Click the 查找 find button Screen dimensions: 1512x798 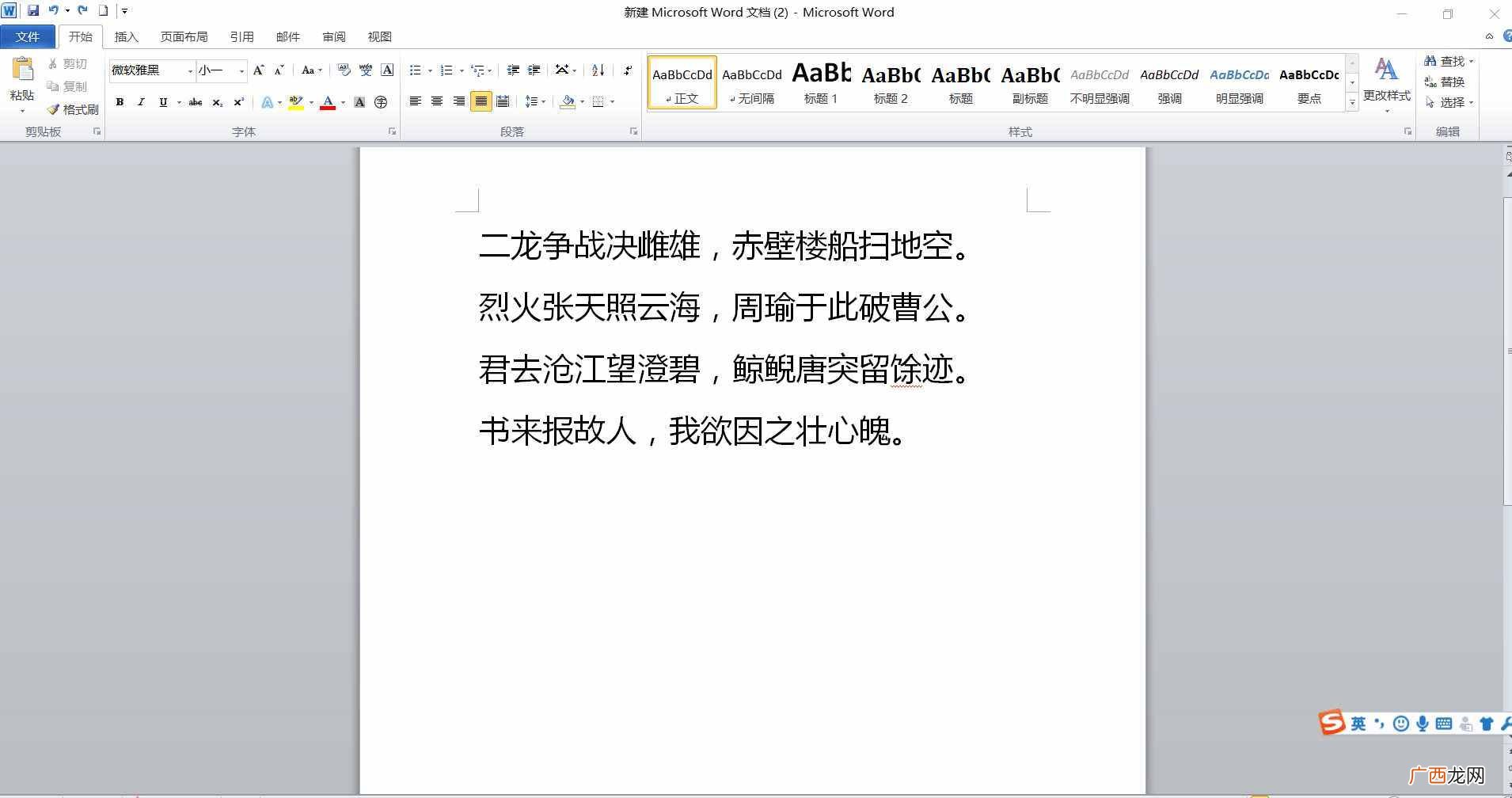1449,61
